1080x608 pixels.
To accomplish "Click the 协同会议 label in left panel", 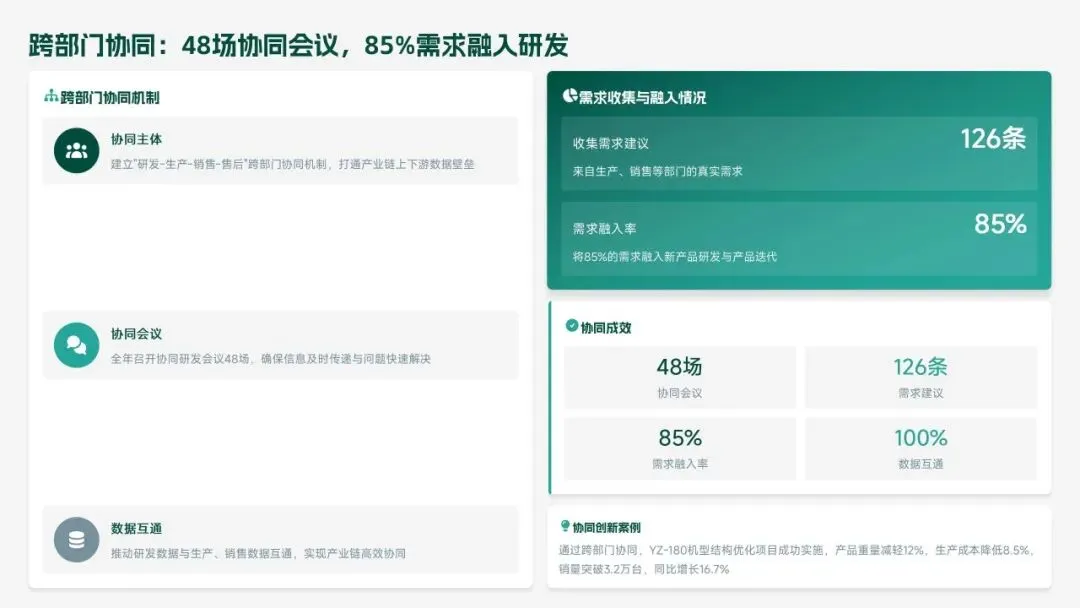I will [x=136, y=334].
